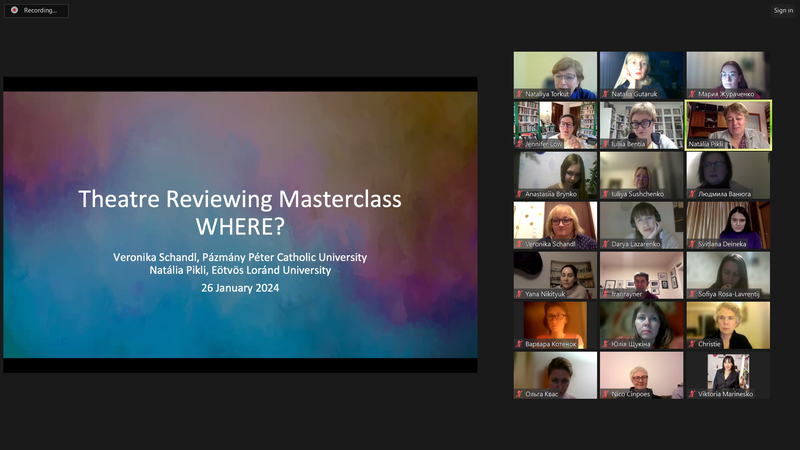This screenshot has height=450, width=800.
Task: Click muted mic icon for Viktoria Marinesko
Action: click(x=691, y=393)
